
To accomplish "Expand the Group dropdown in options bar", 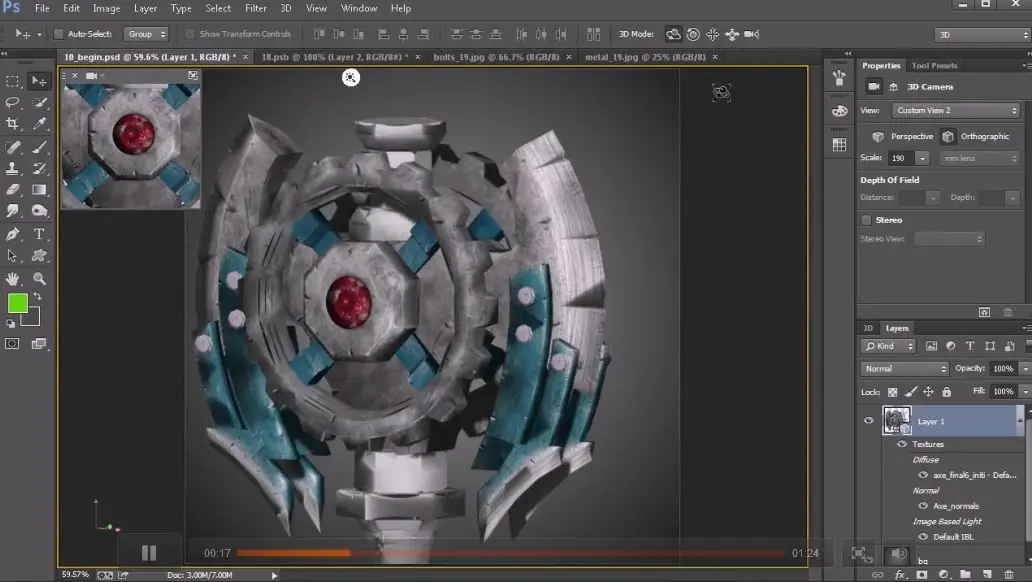I will pos(146,34).
